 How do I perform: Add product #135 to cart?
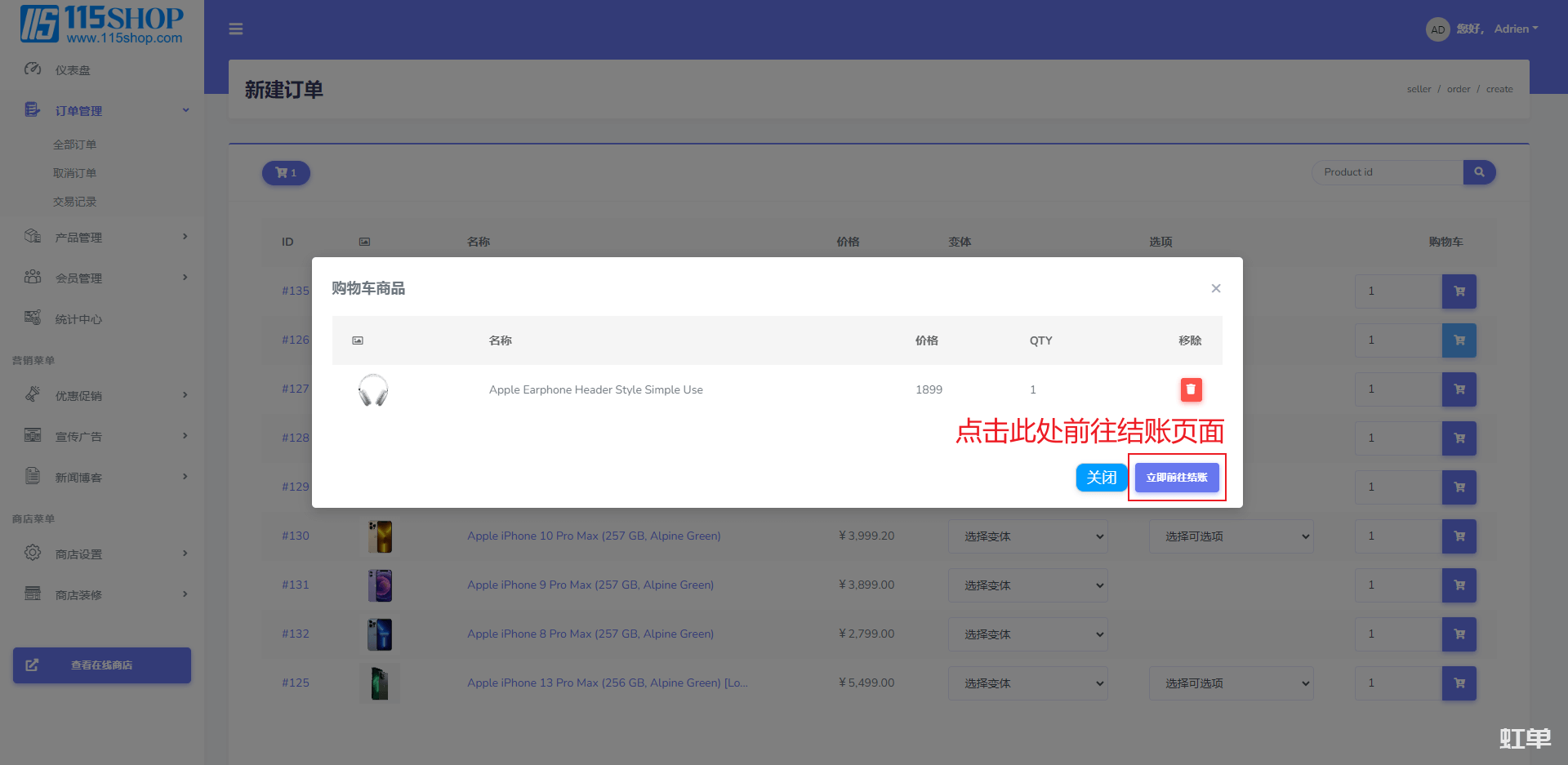[1459, 291]
